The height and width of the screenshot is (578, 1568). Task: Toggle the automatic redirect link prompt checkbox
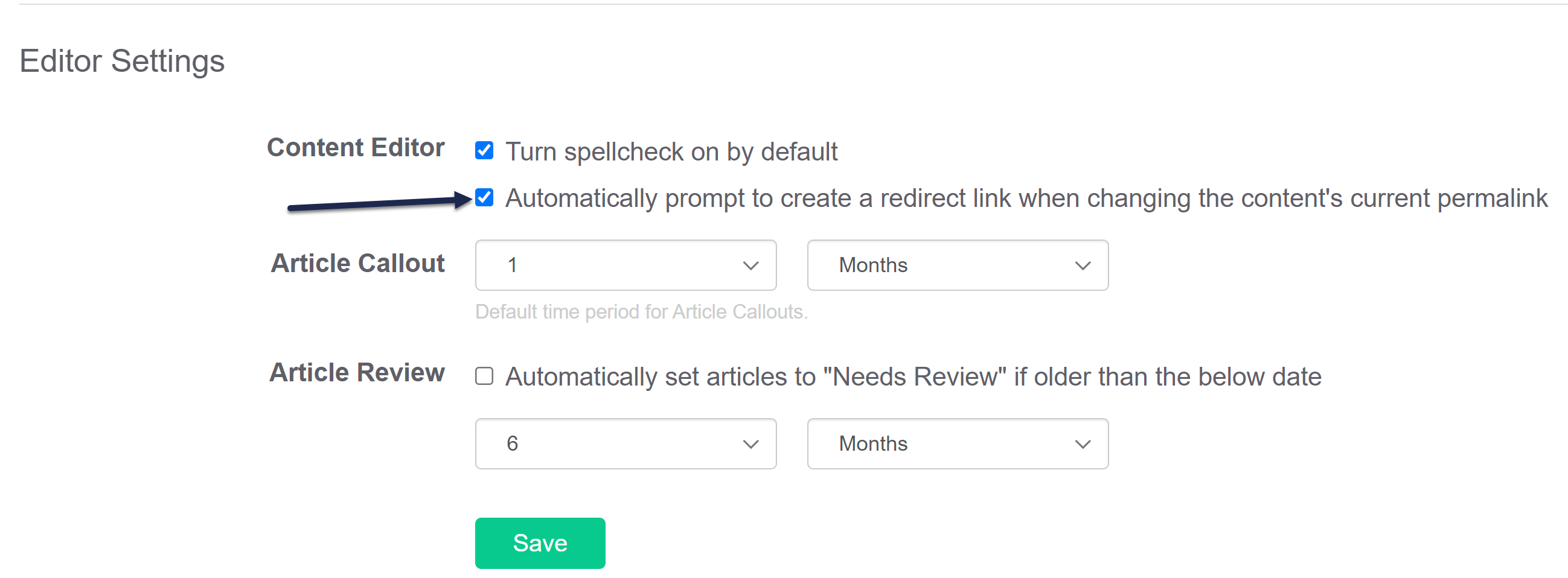point(484,198)
